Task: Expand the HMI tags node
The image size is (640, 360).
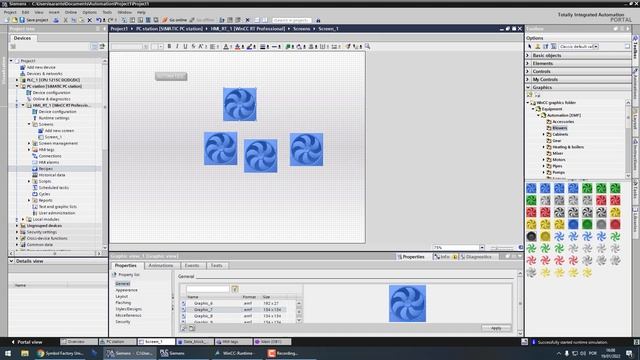Action: coord(29,150)
